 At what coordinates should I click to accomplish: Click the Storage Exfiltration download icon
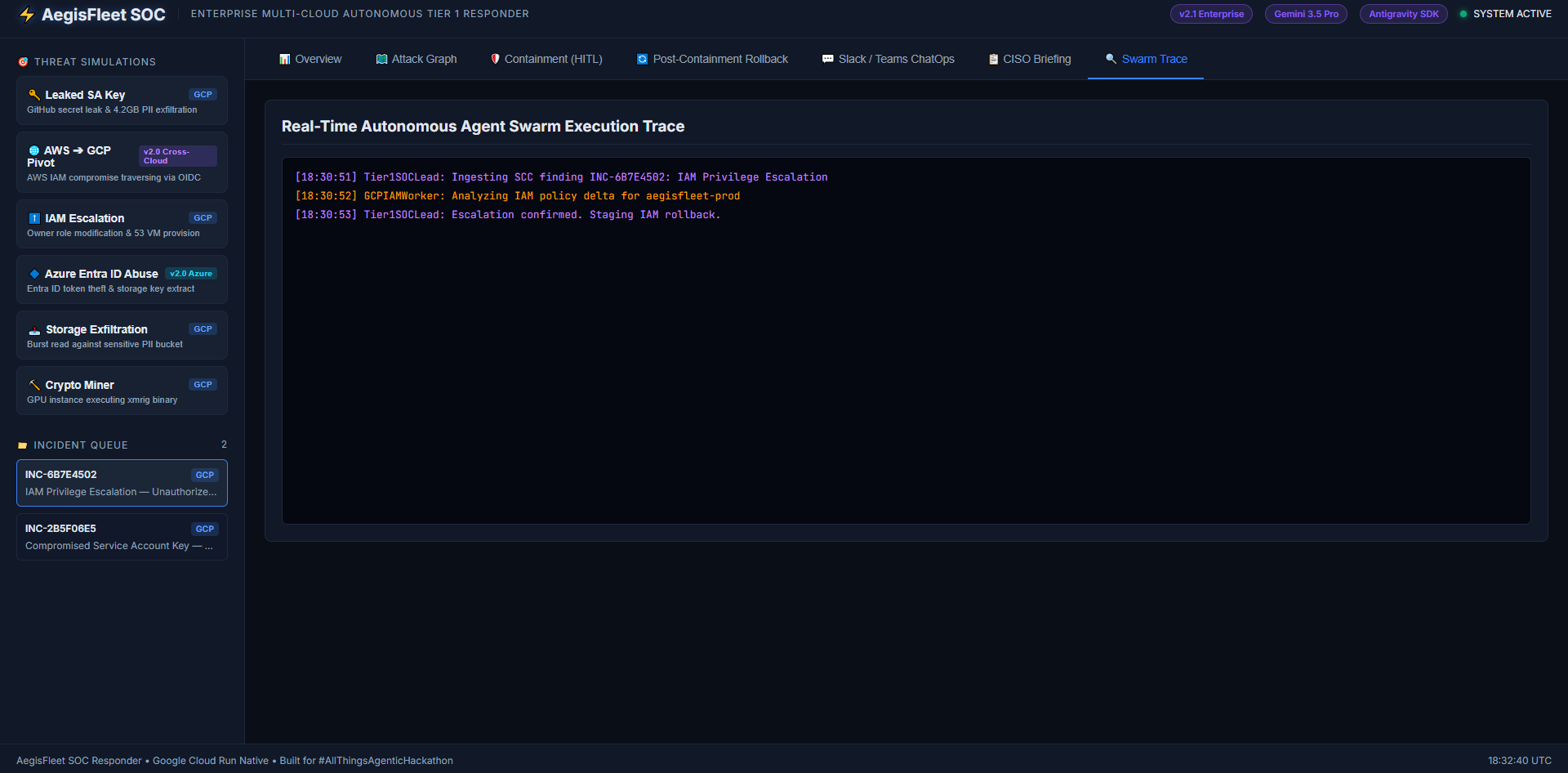34,329
